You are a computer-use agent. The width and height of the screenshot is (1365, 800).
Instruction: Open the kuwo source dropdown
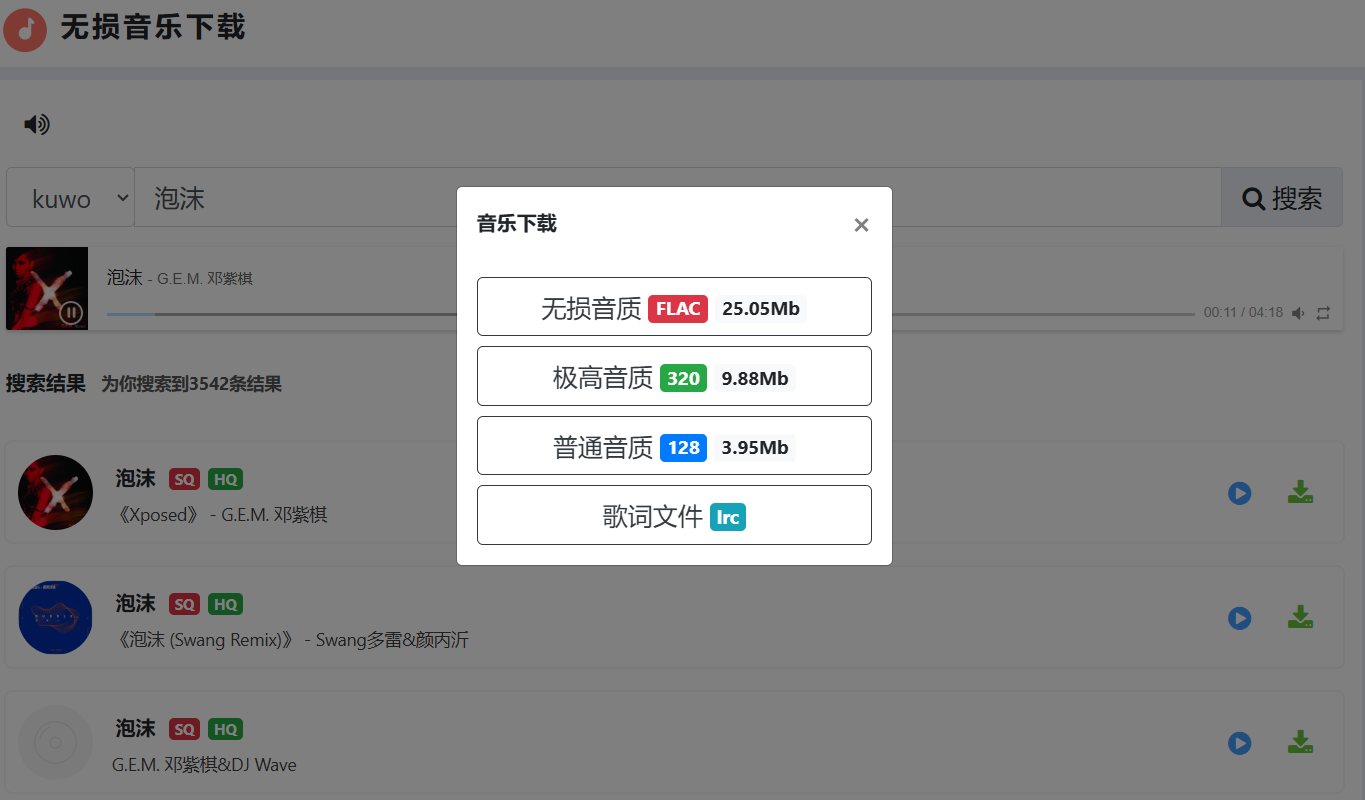(x=71, y=198)
